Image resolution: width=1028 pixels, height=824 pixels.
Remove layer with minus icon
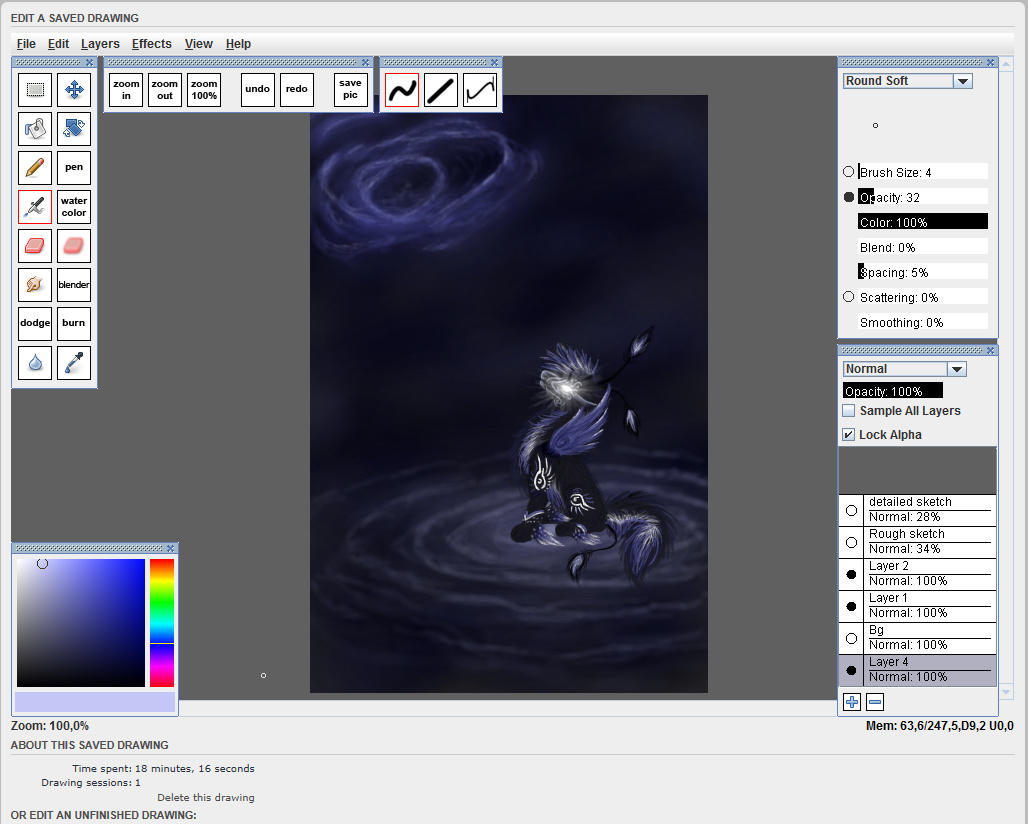click(875, 702)
